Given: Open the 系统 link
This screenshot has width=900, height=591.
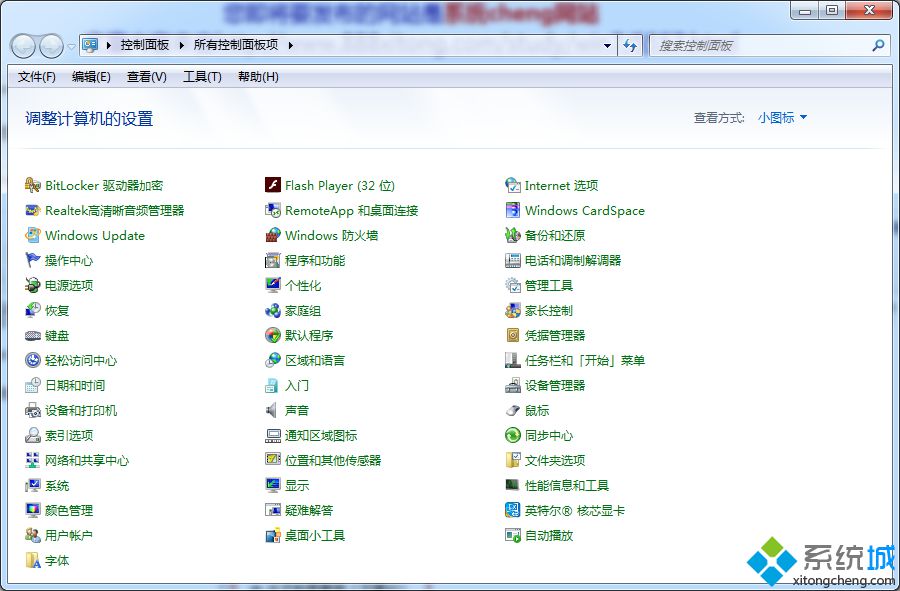Looking at the screenshot, I should tap(57, 485).
